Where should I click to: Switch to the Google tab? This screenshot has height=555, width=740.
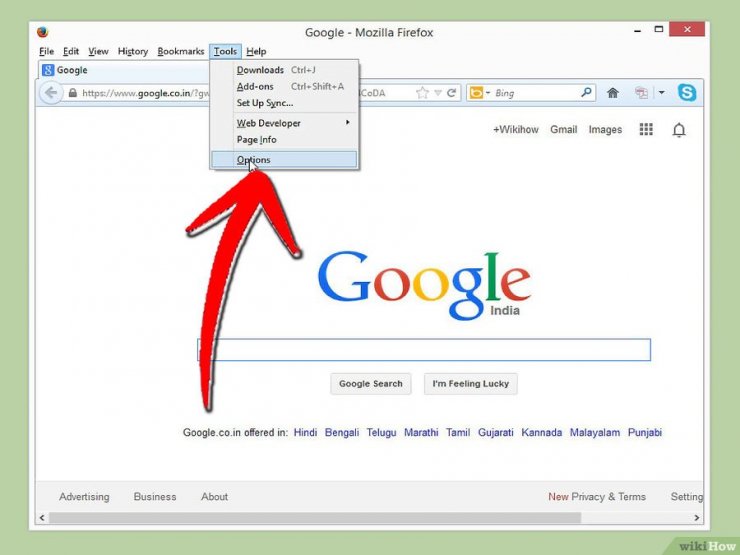click(124, 70)
